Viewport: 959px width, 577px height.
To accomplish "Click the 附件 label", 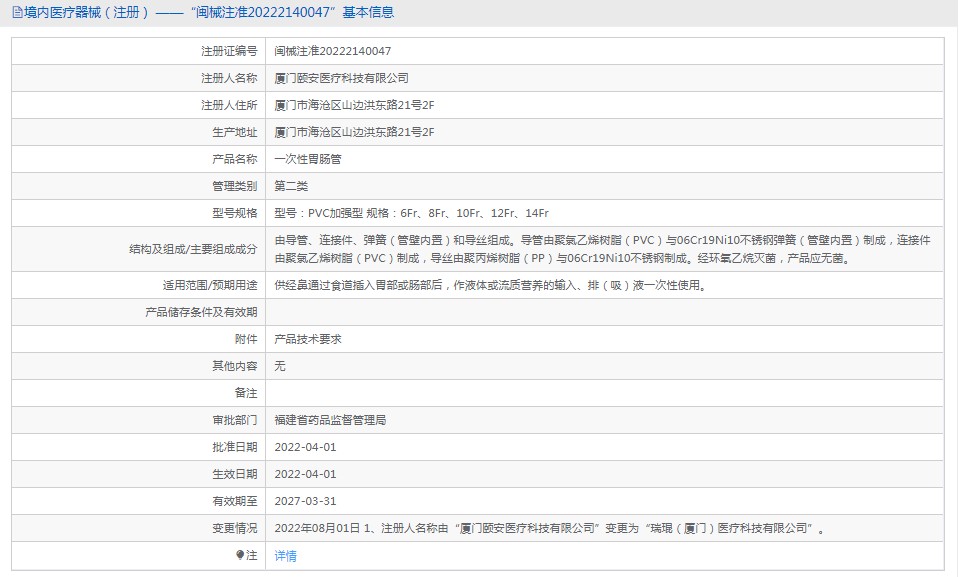I will pyautogui.click(x=246, y=339).
